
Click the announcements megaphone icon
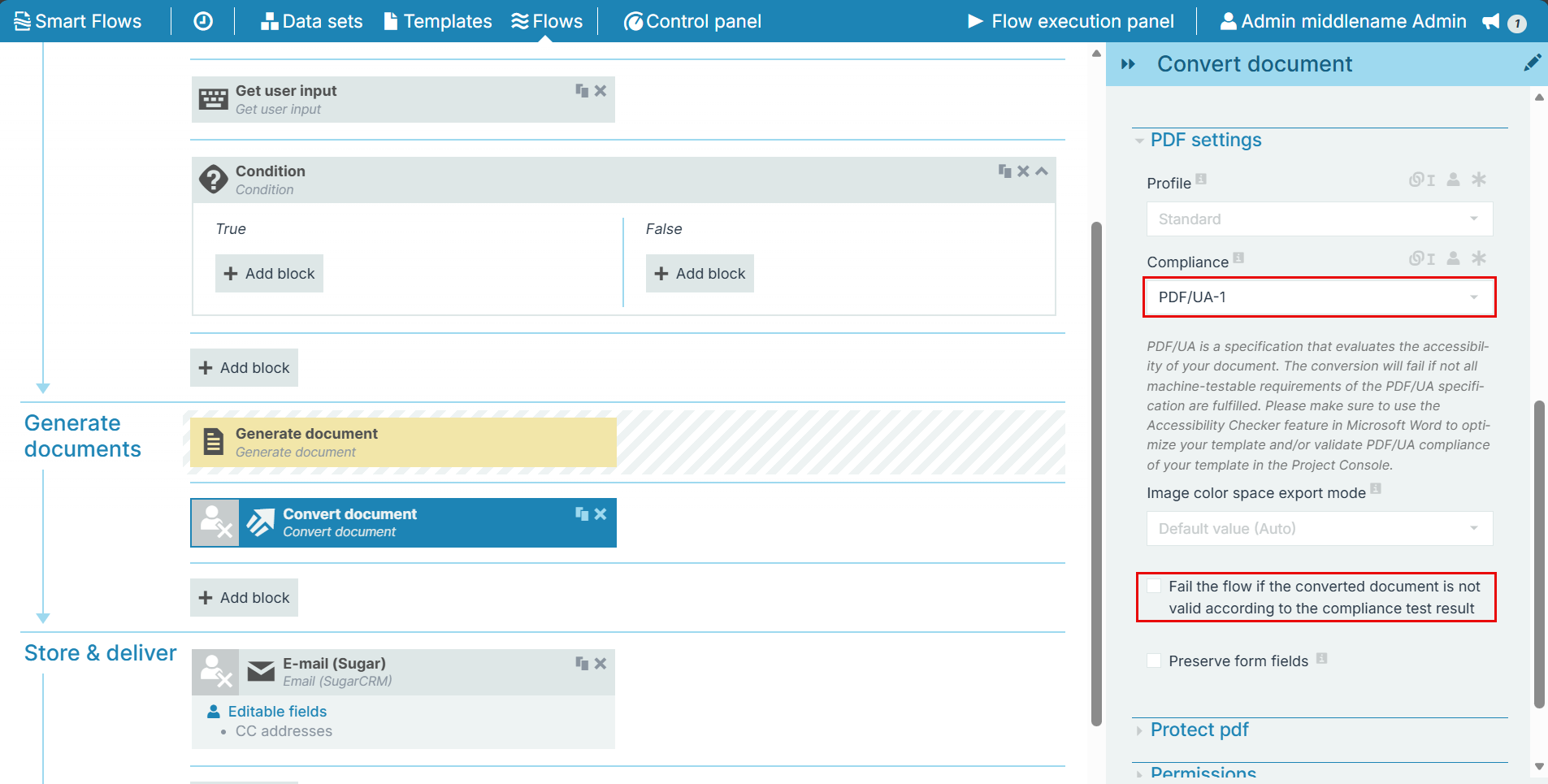tap(1491, 22)
